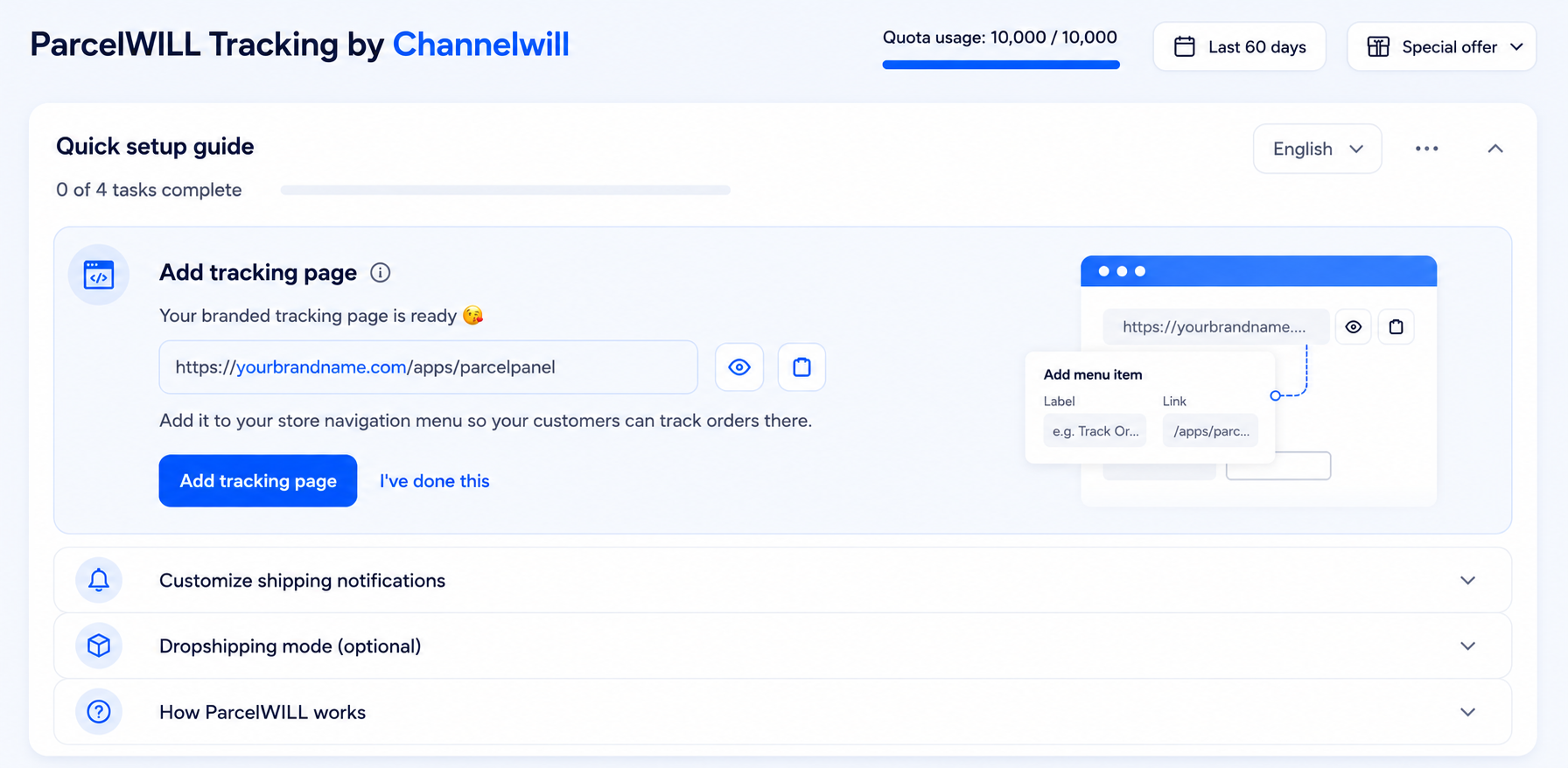Expand Customize shipping notifications chevron
This screenshot has height=768, width=1568.
click(x=1468, y=580)
